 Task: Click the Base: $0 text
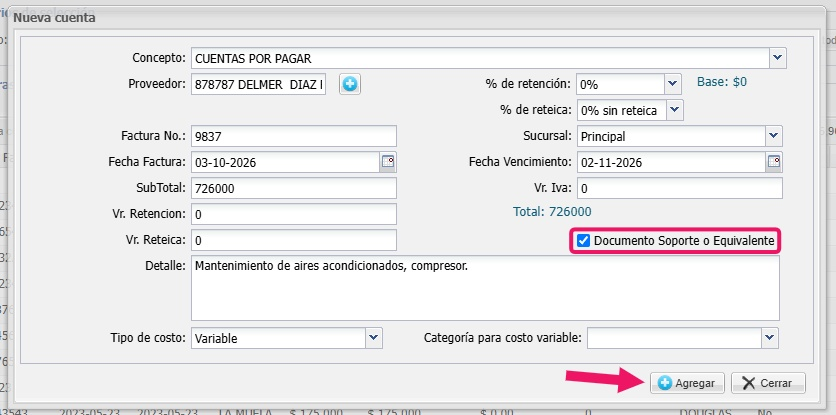[722, 82]
